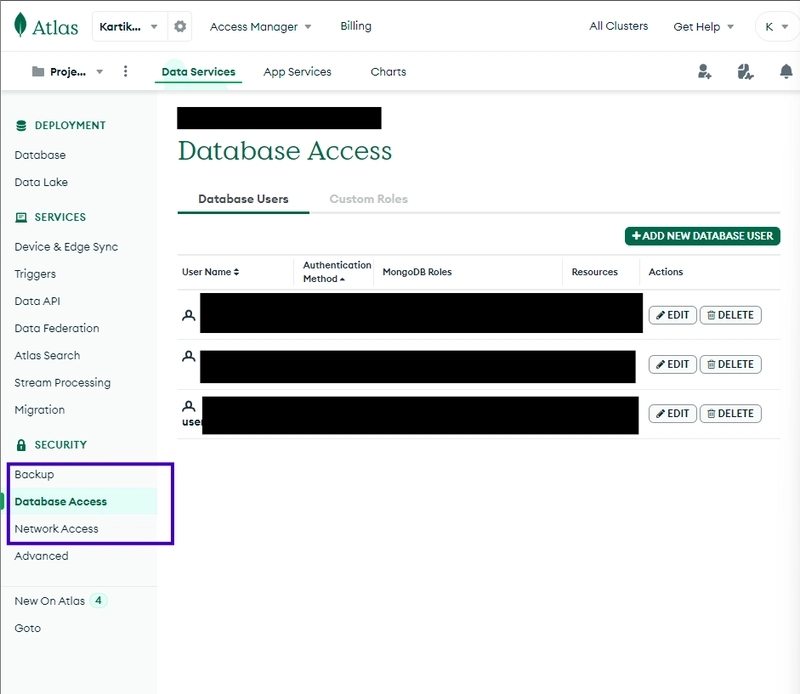
Task: Click the project folder icon
Action: click(38, 71)
